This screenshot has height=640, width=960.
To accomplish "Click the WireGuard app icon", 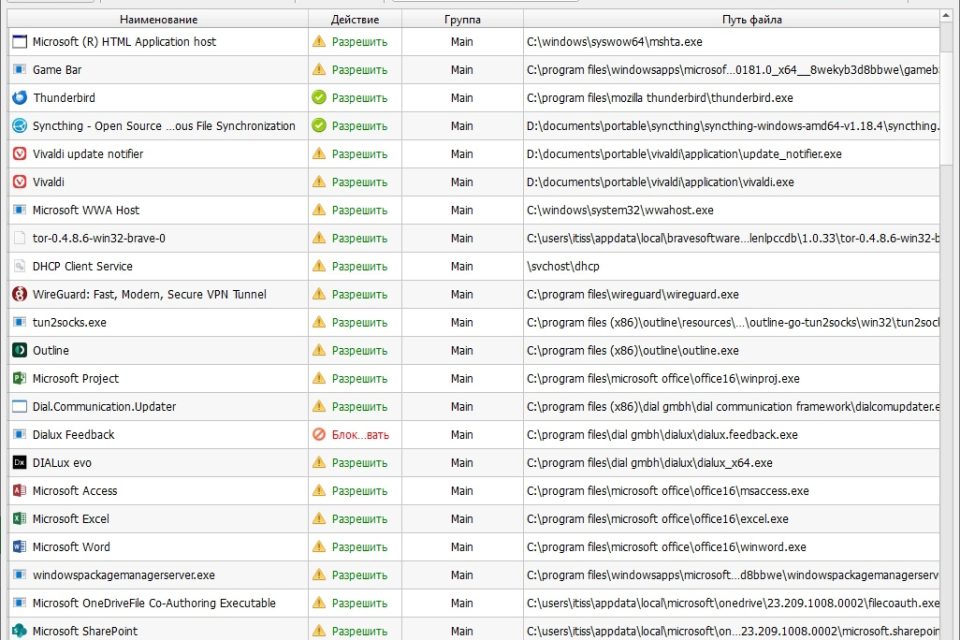I will tap(20, 294).
